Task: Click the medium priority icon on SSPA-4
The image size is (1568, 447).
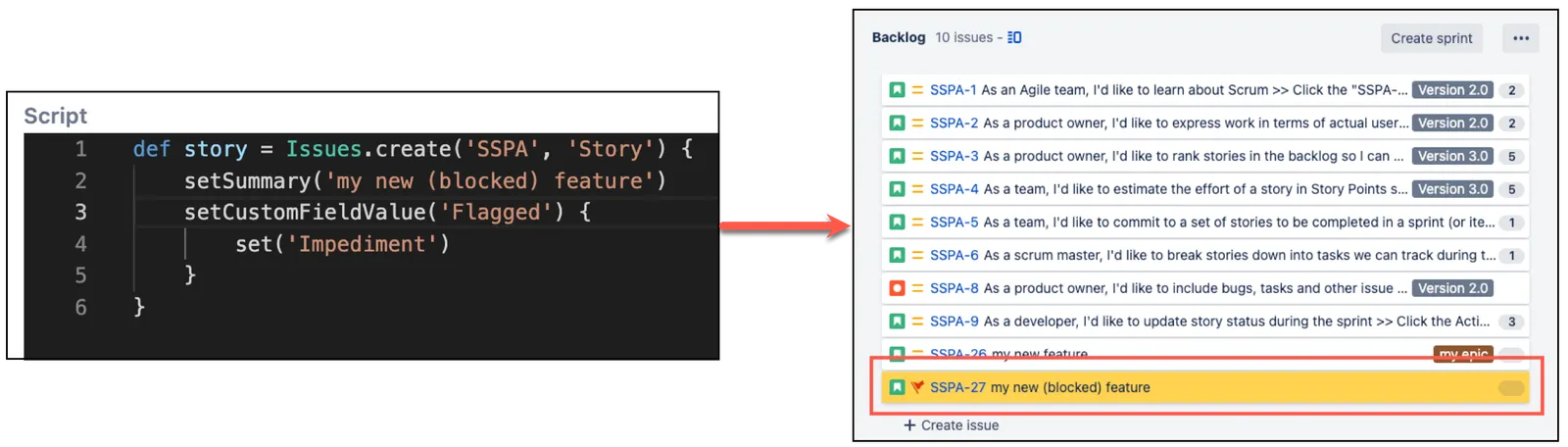Action: pos(917,189)
